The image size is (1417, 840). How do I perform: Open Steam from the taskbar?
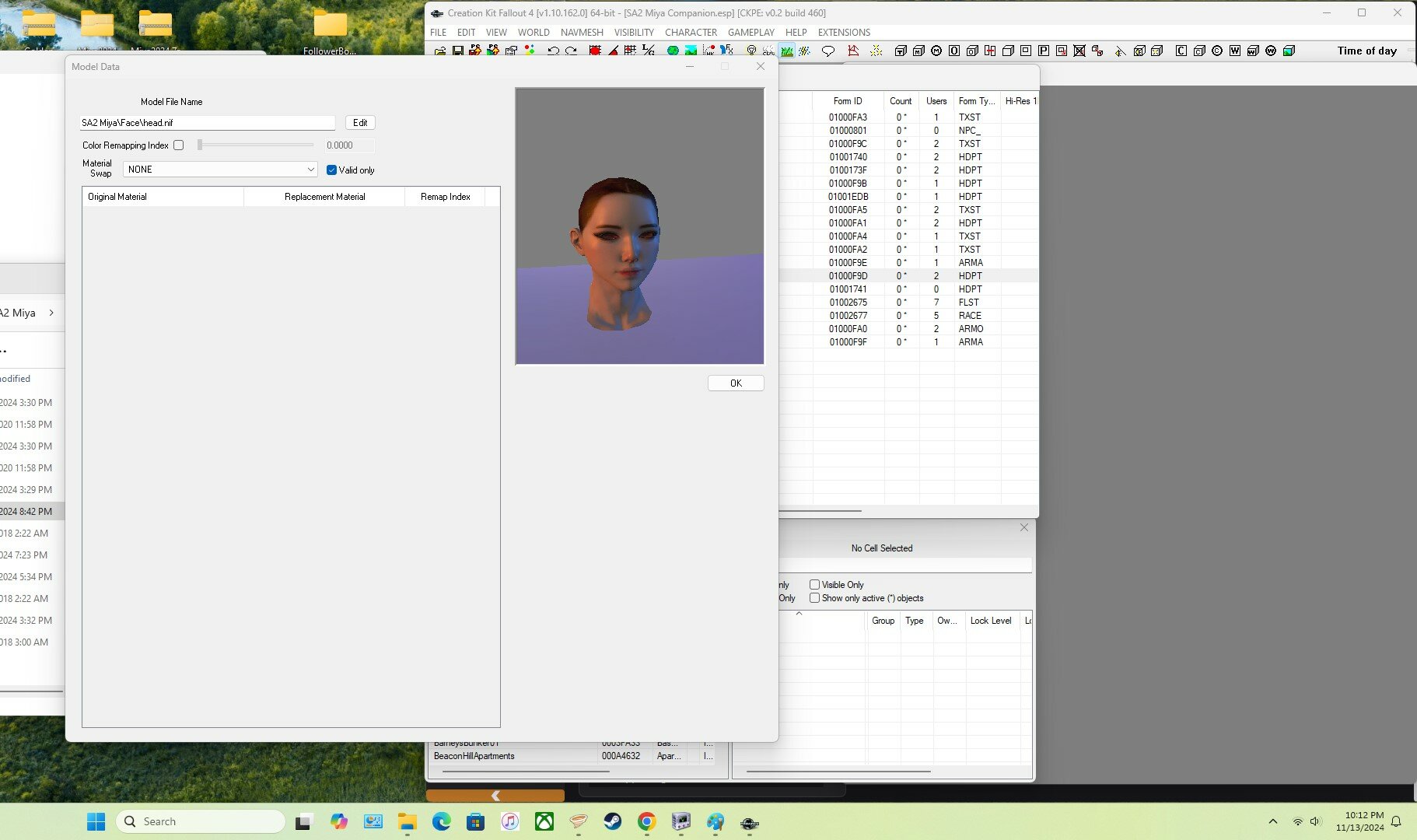[612, 821]
